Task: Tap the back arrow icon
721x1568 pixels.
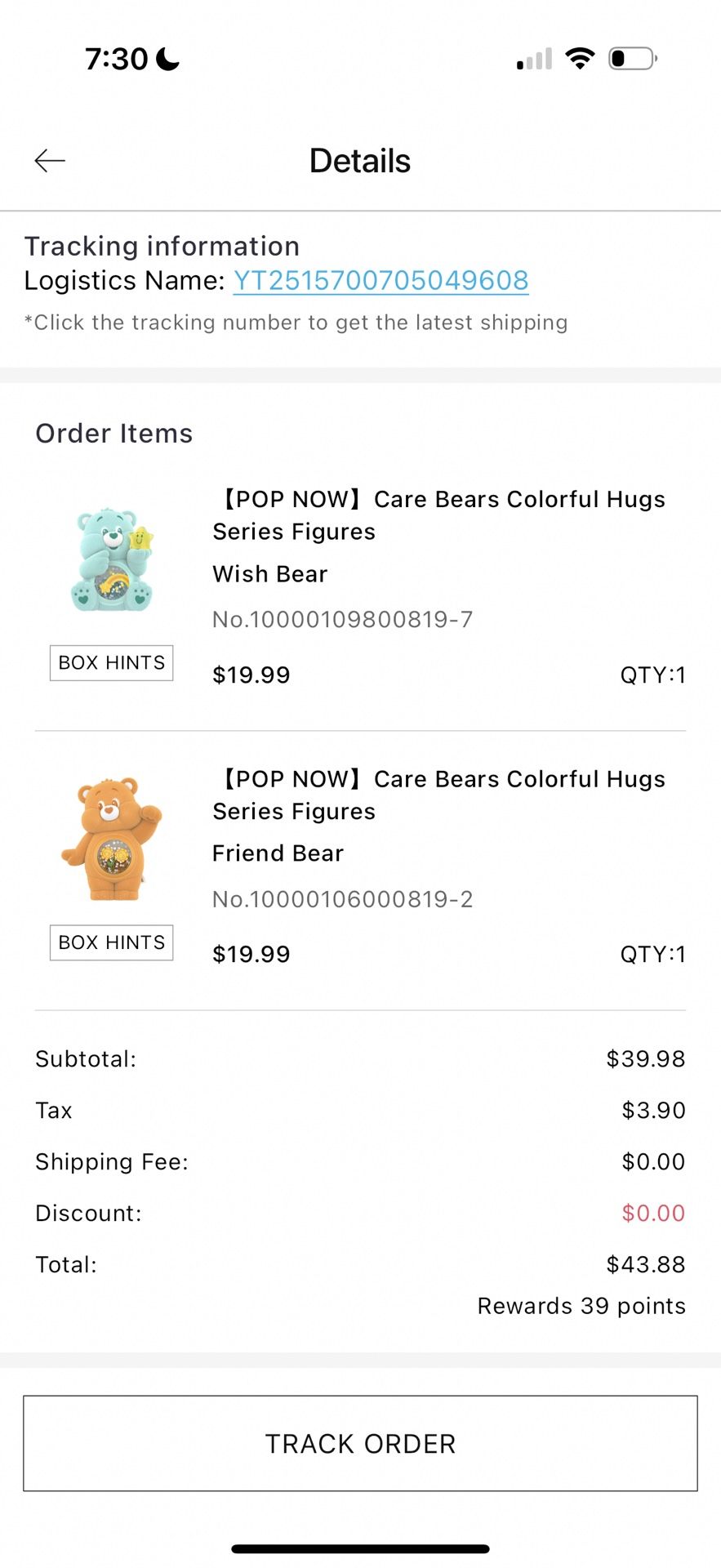Action: click(x=50, y=161)
